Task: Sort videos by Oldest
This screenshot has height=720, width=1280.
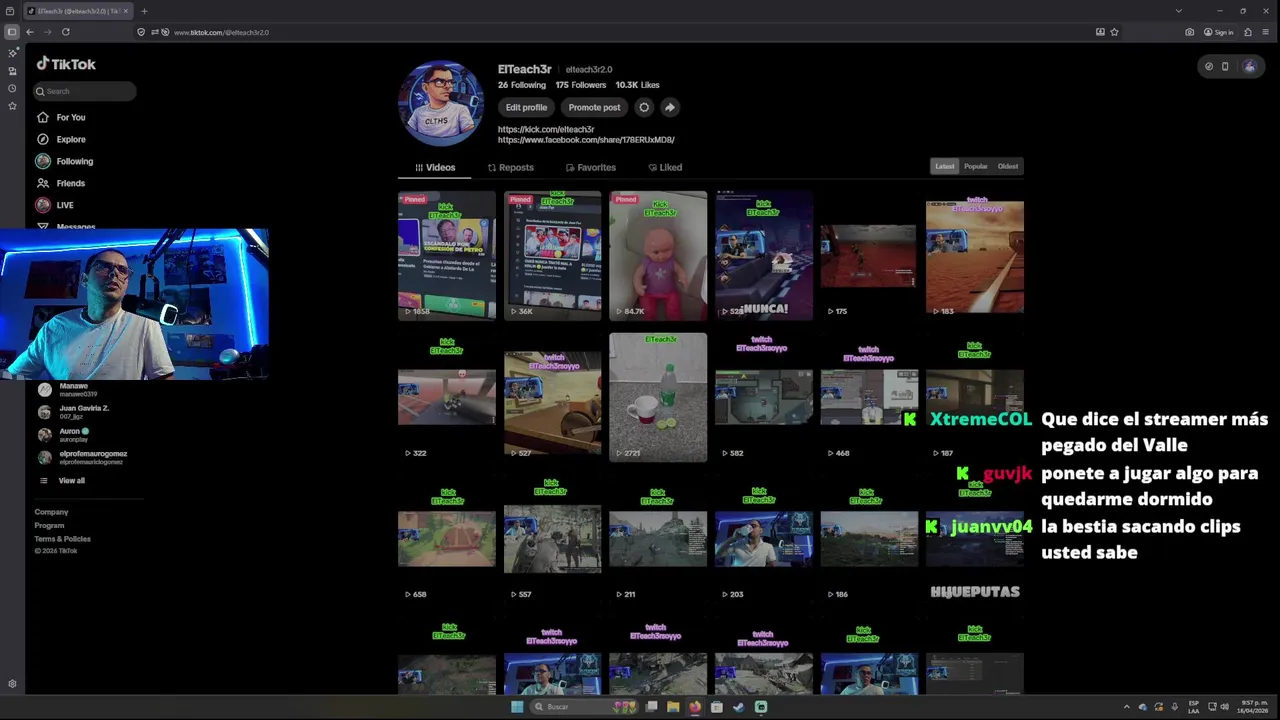Action: [1008, 166]
